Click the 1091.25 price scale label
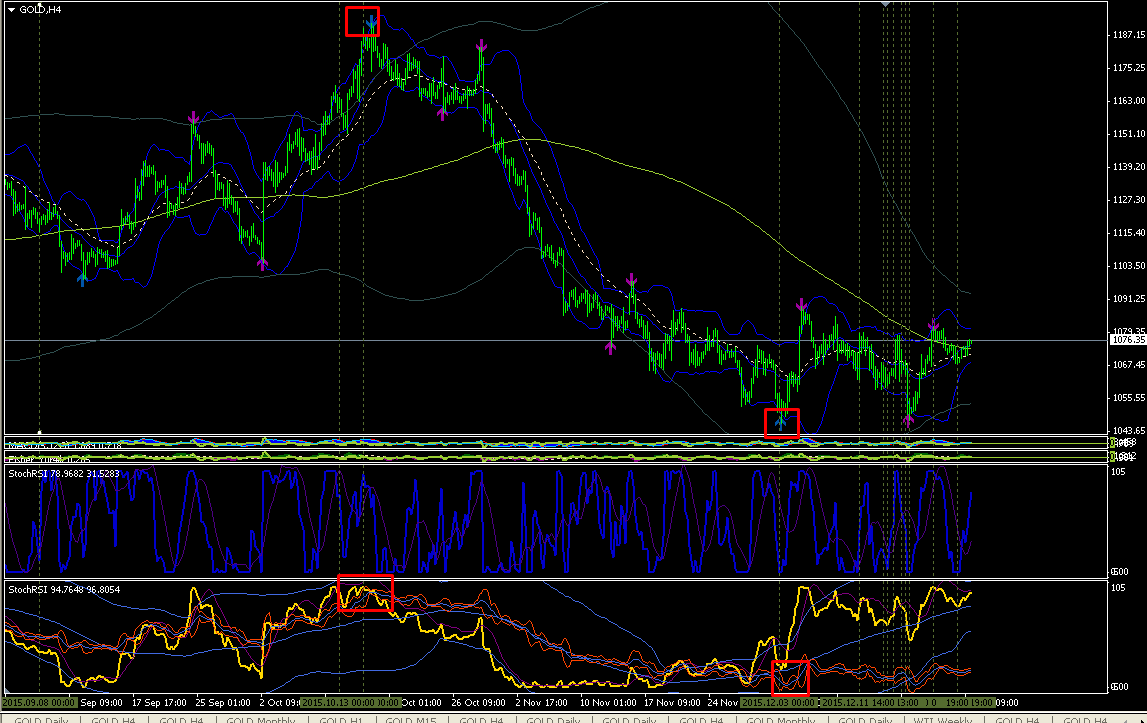This screenshot has height=723, width=1147. point(1129,299)
